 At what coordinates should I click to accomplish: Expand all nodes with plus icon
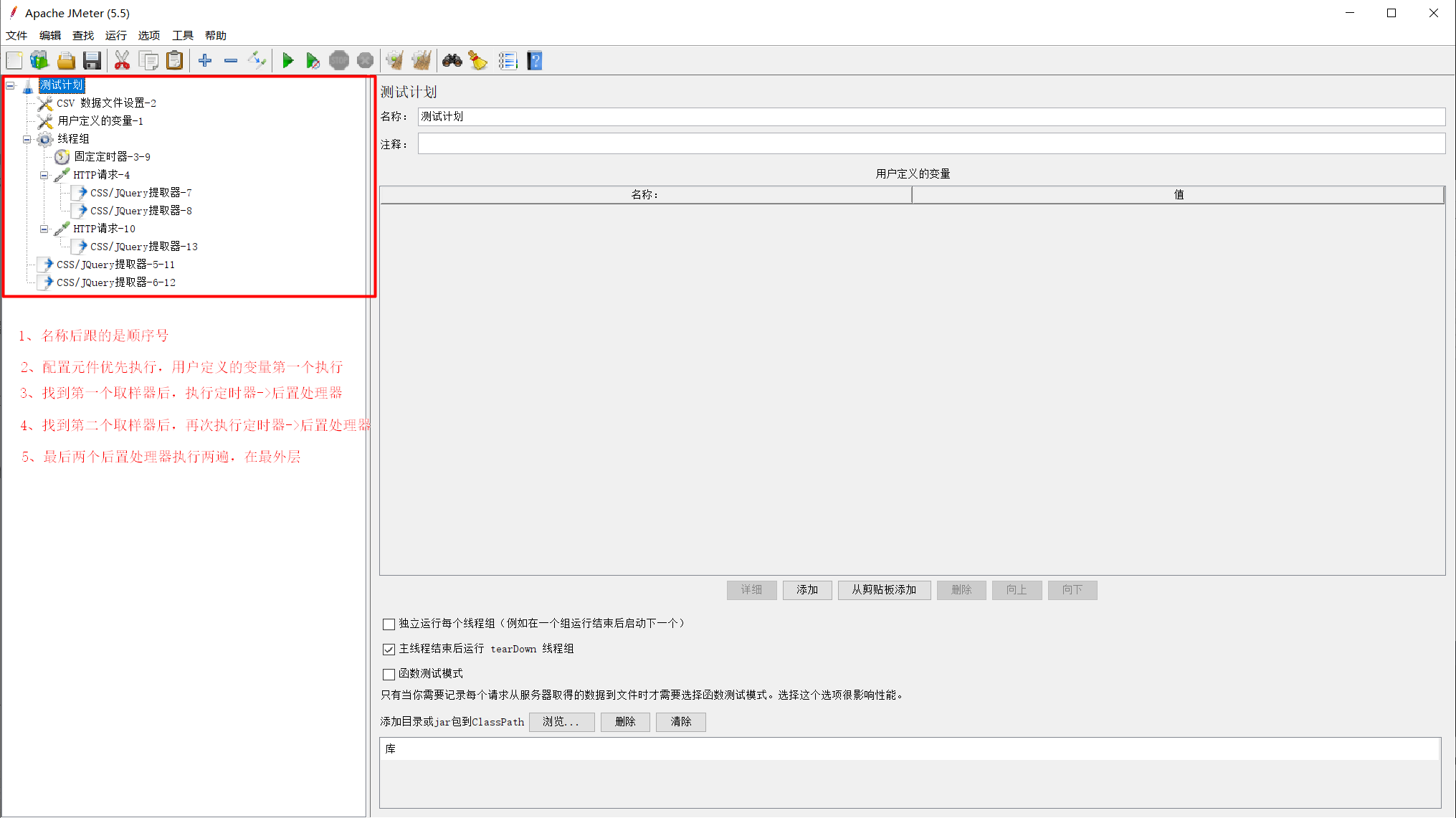205,61
